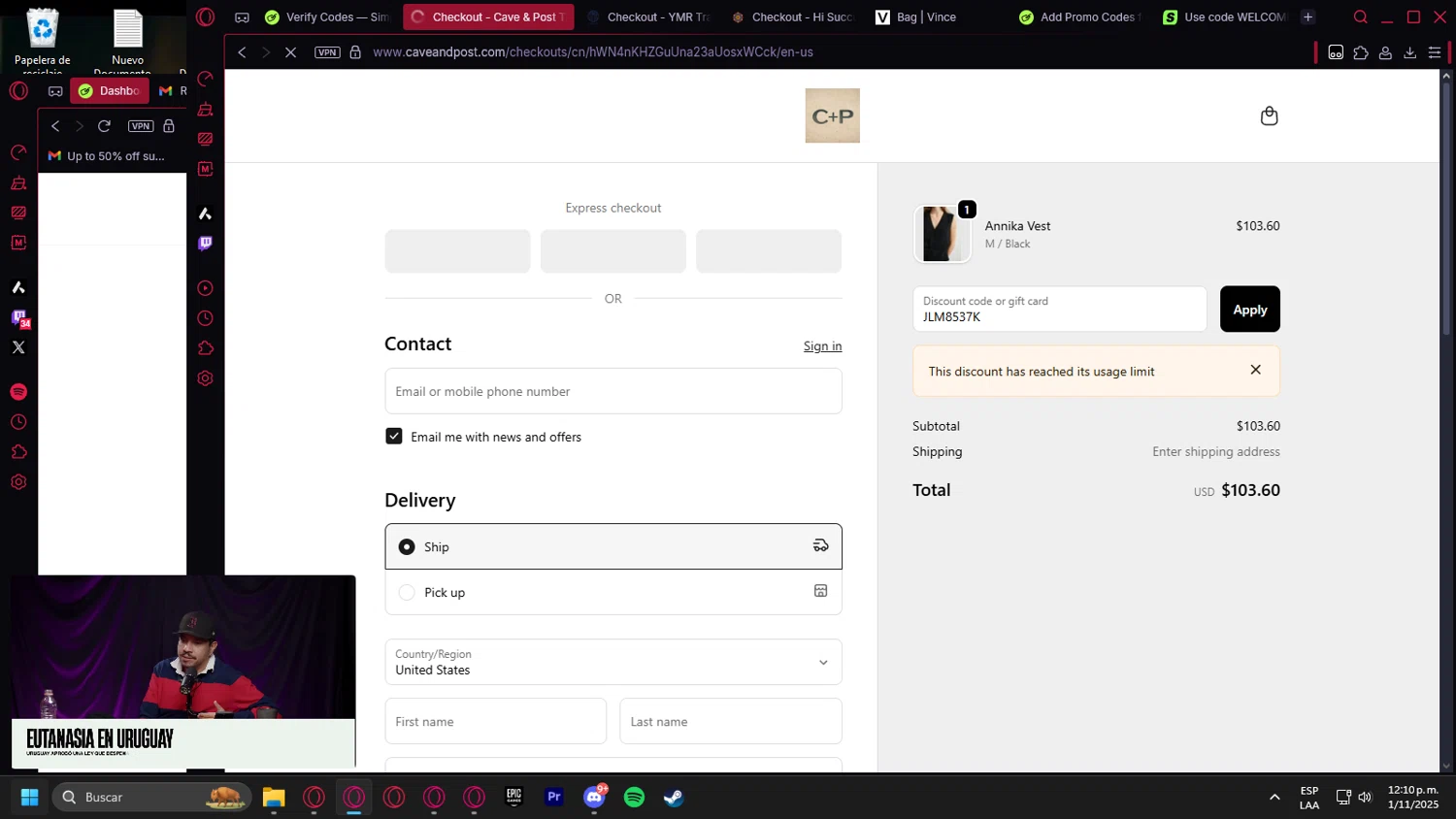Apply the discount code
Image resolution: width=1456 pixels, height=819 pixels.
tap(1249, 309)
